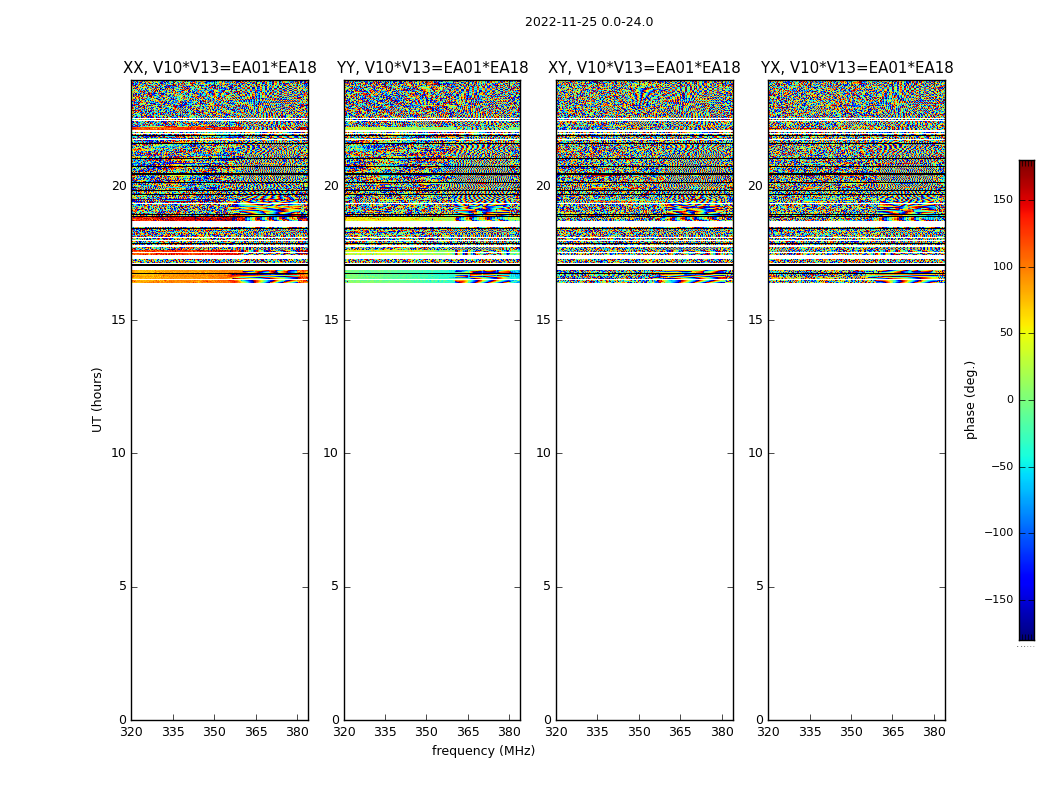The height and width of the screenshot is (800, 1050).
Task: Click the YX phase waterfall plot
Action: coord(856,400)
